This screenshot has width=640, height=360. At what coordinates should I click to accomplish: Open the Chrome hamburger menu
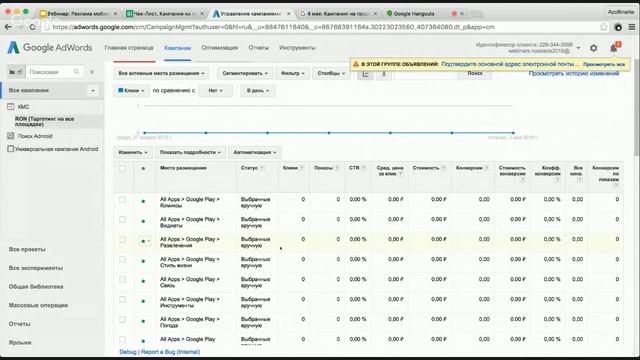pos(631,27)
